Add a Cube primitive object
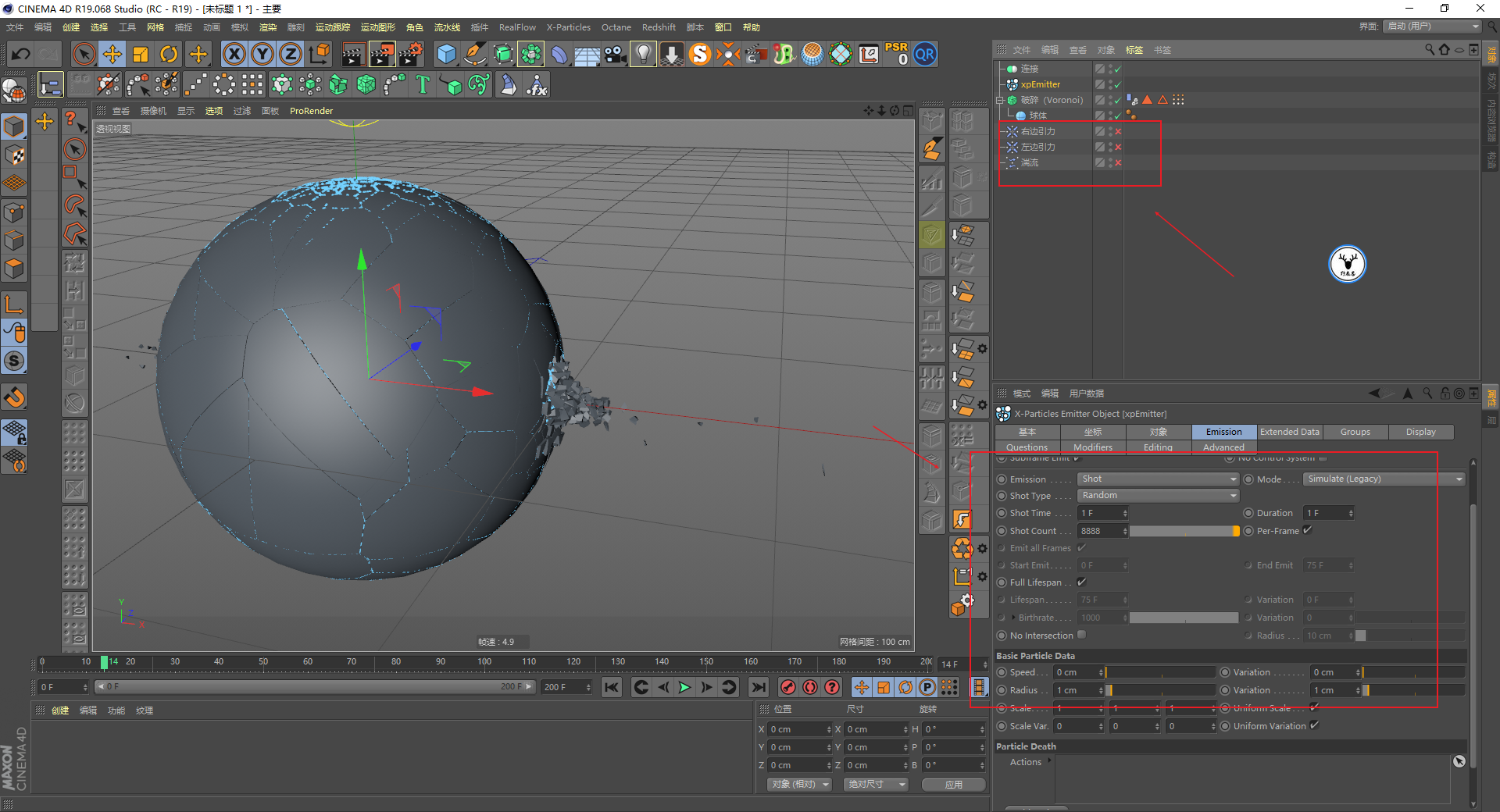 [x=447, y=54]
